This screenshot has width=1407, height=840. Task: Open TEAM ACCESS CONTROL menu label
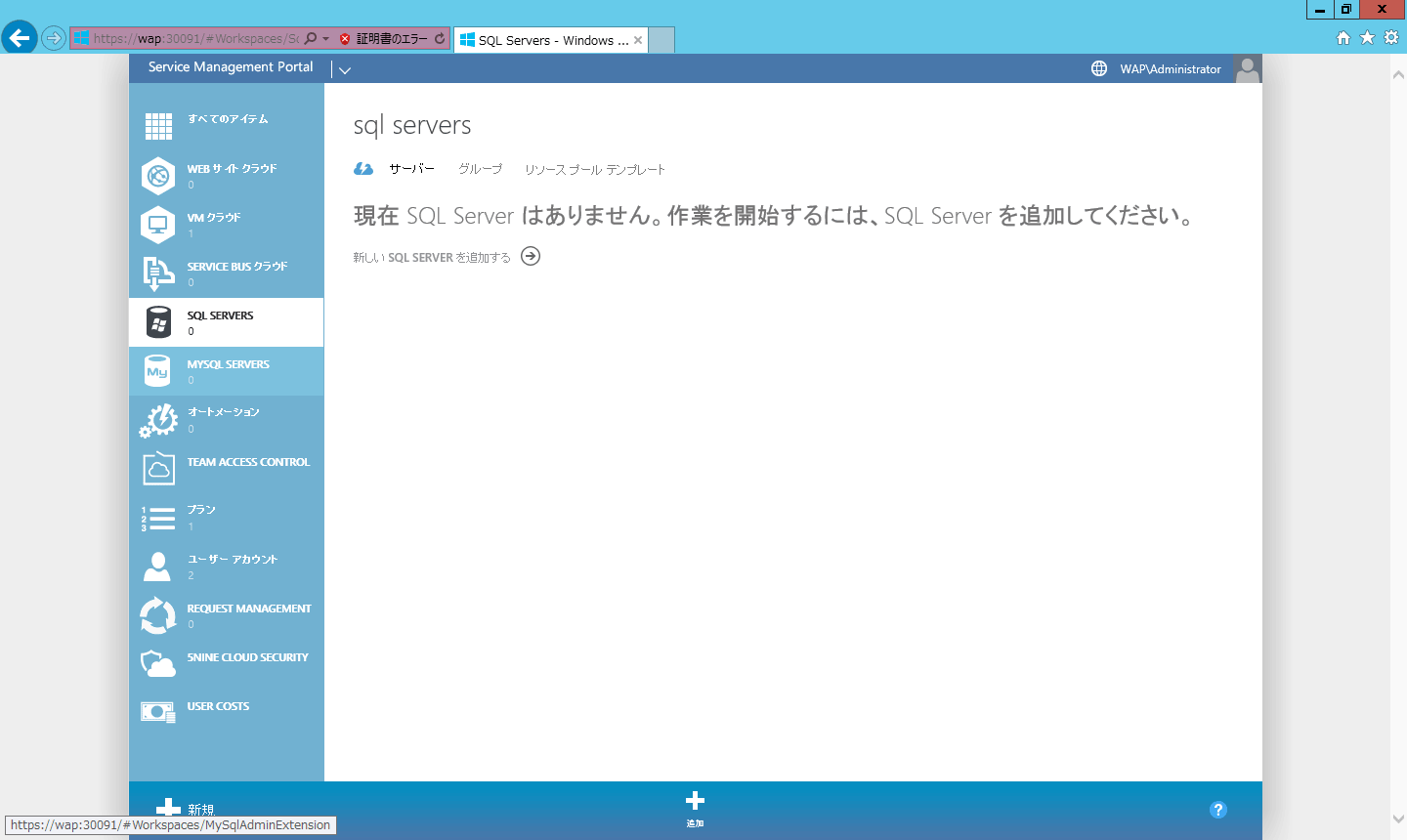[248, 462]
